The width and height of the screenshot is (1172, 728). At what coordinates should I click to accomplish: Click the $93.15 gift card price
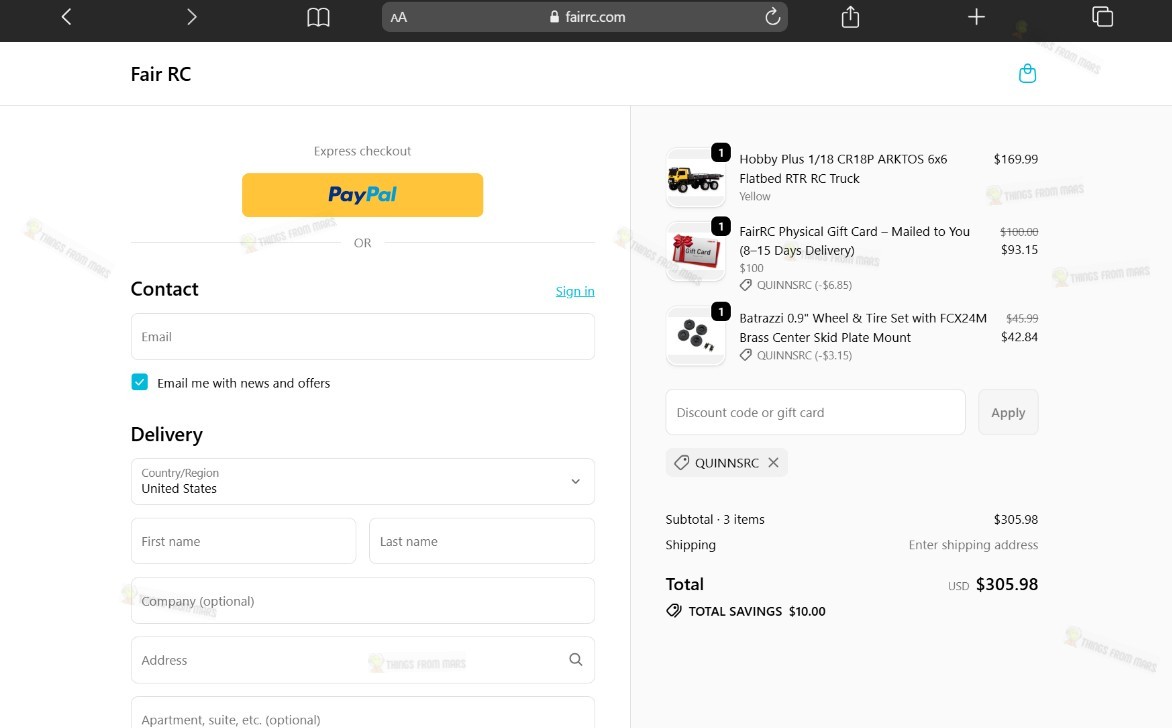coord(1020,250)
